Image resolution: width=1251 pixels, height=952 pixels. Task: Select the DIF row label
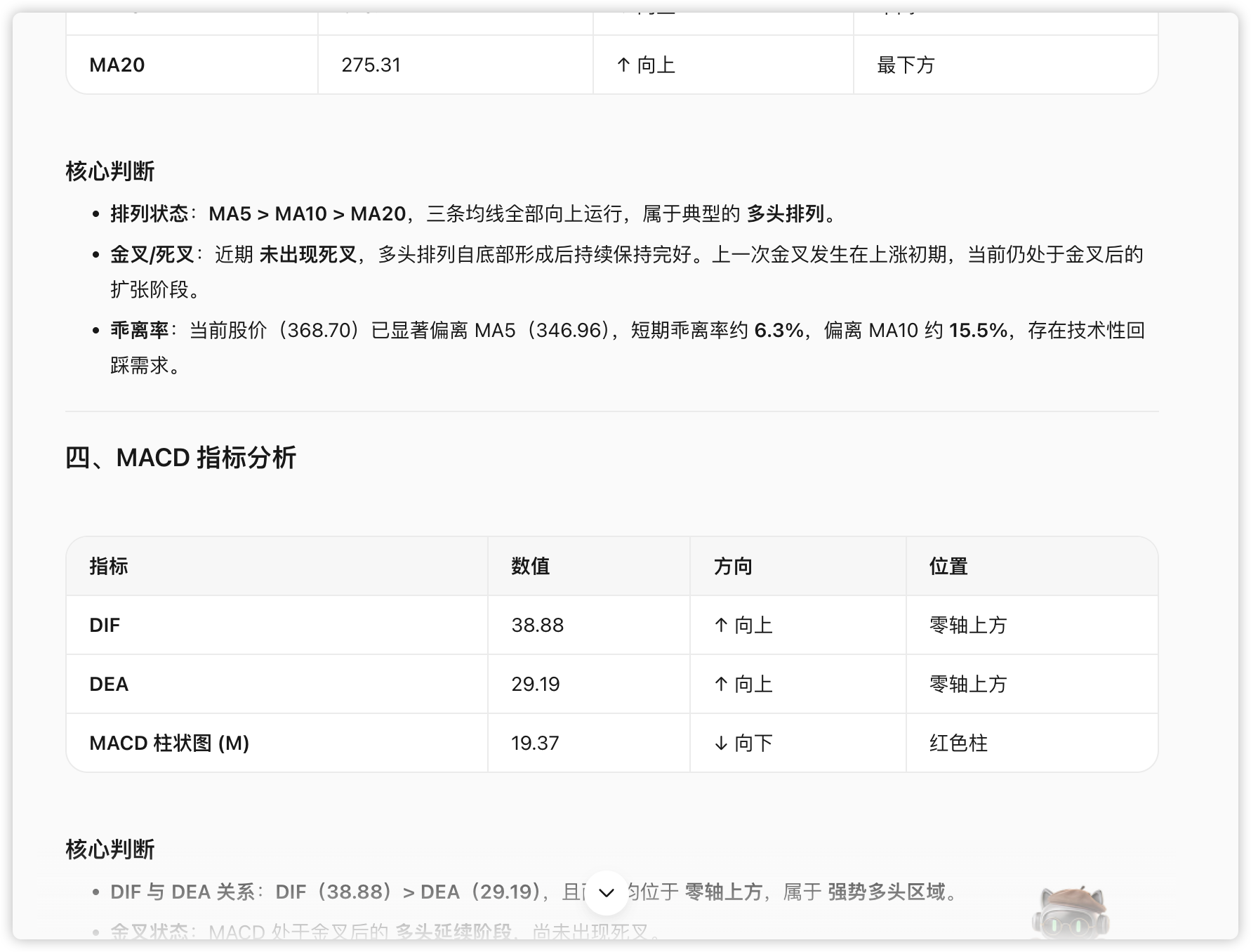coord(105,625)
